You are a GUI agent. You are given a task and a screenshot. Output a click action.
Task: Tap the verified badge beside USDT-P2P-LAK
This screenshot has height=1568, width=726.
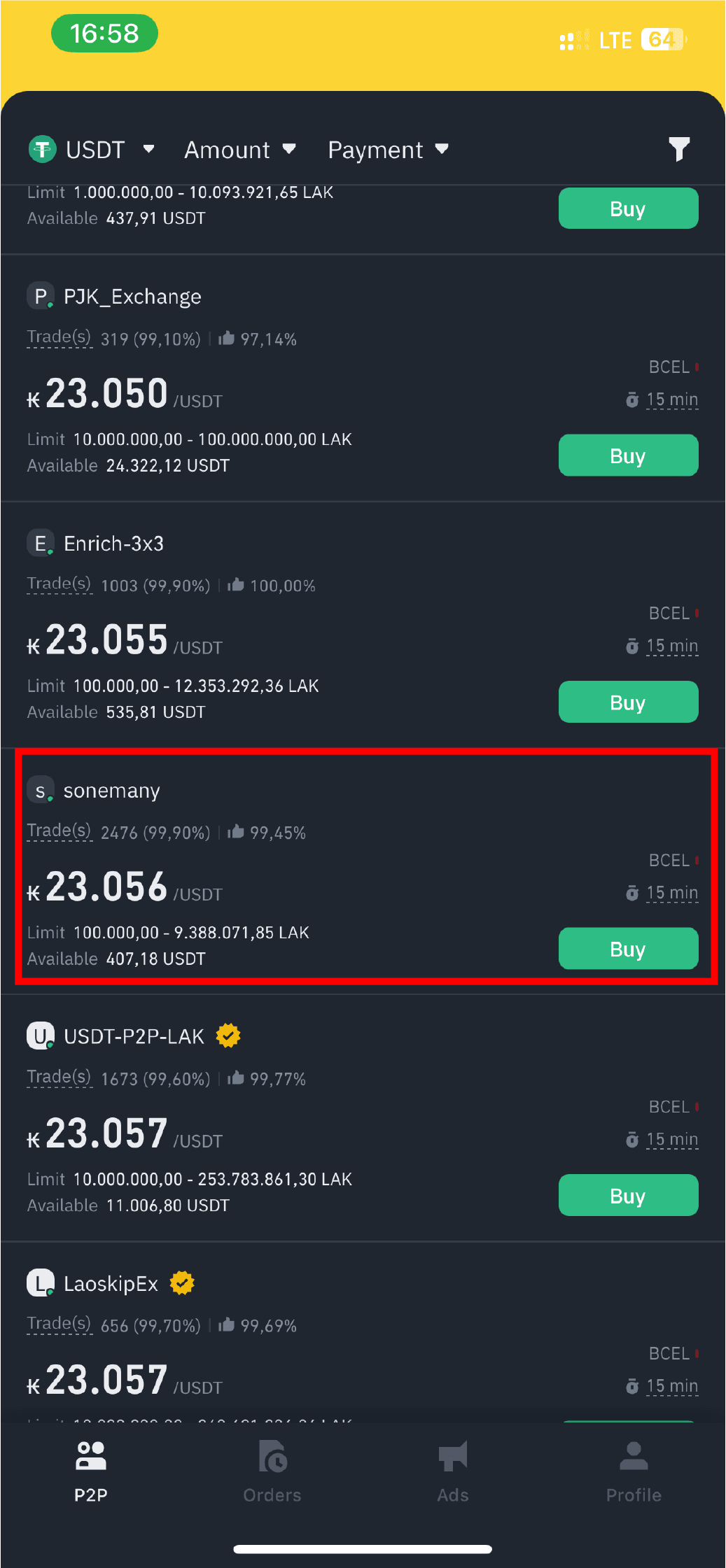(x=228, y=1036)
